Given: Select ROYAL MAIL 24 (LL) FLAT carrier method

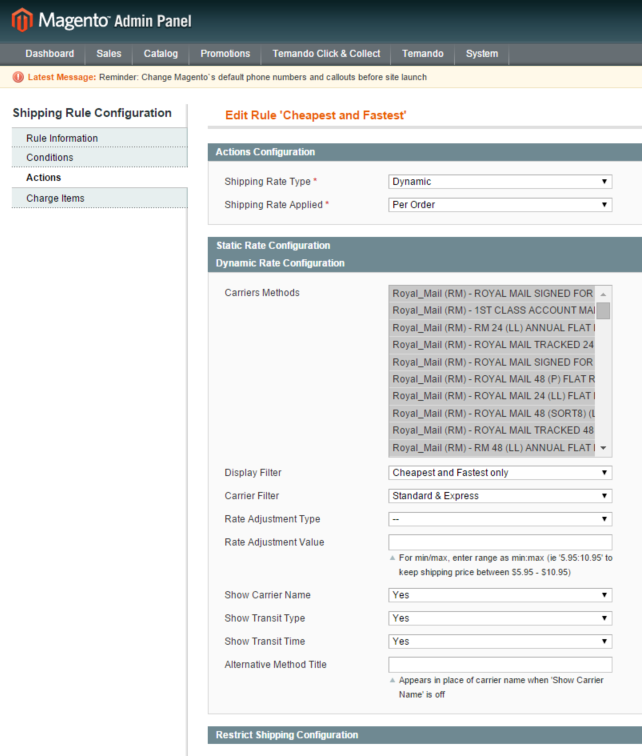Looking at the screenshot, I should 492,396.
